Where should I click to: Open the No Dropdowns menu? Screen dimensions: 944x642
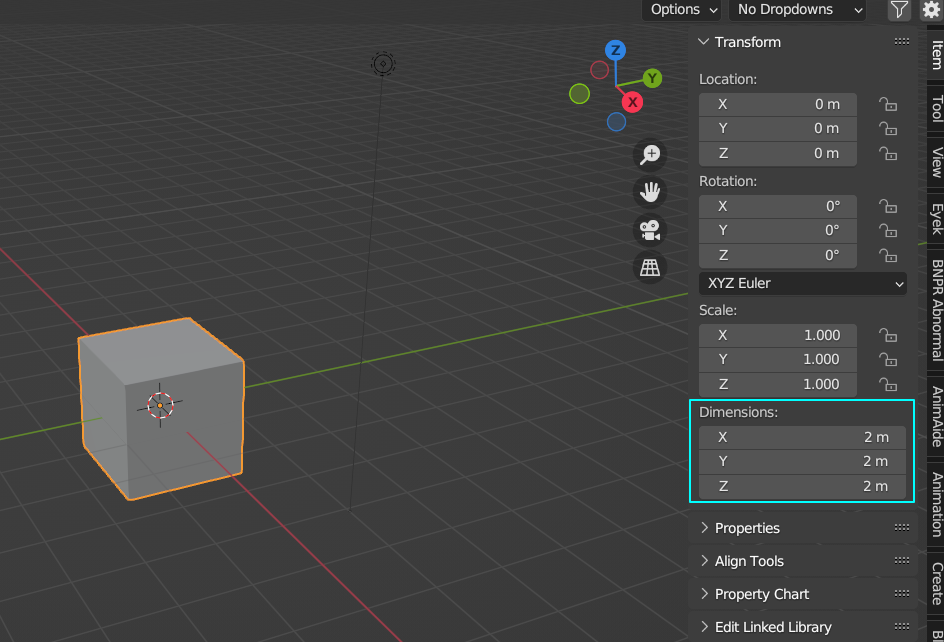tap(797, 10)
